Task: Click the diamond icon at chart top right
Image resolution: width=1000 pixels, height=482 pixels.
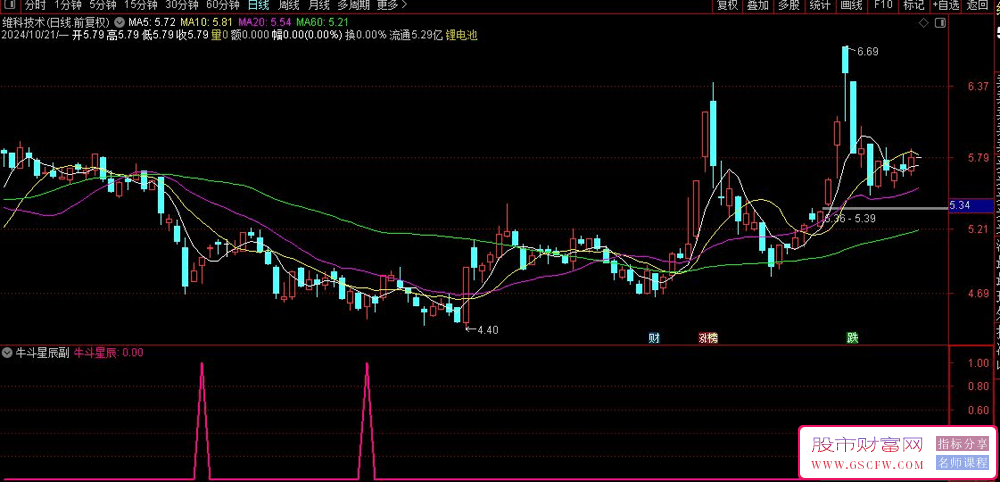Action: coord(923,23)
